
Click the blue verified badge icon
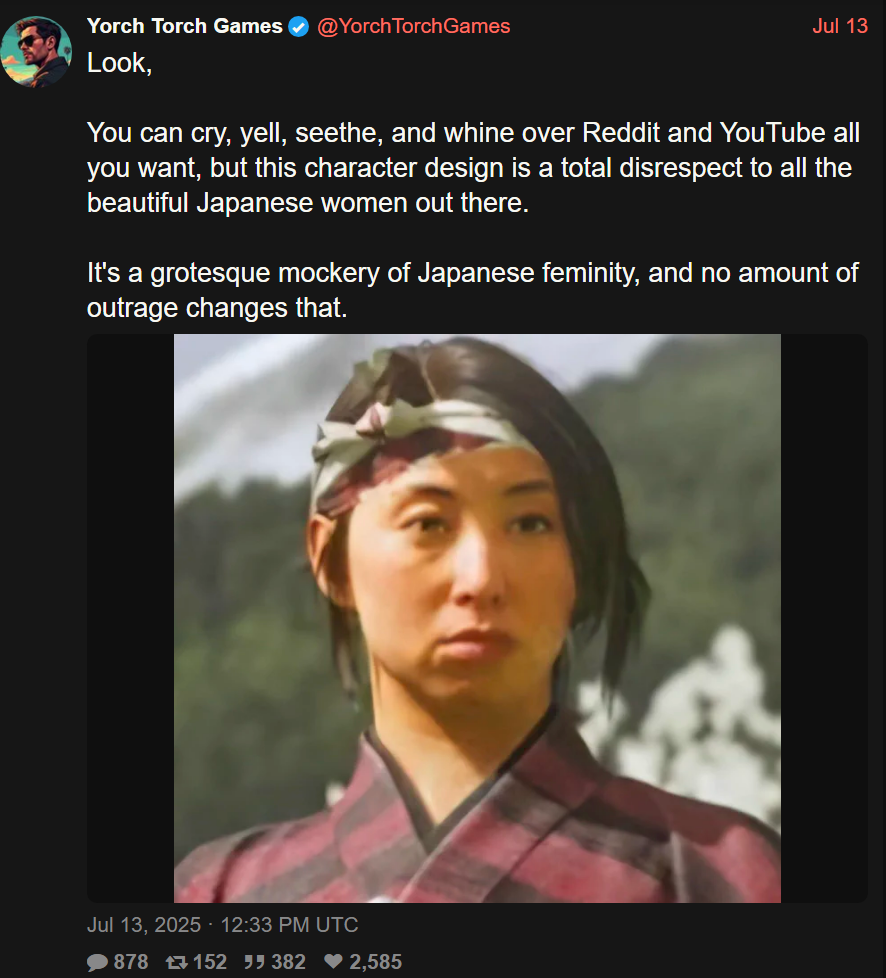coord(299,27)
